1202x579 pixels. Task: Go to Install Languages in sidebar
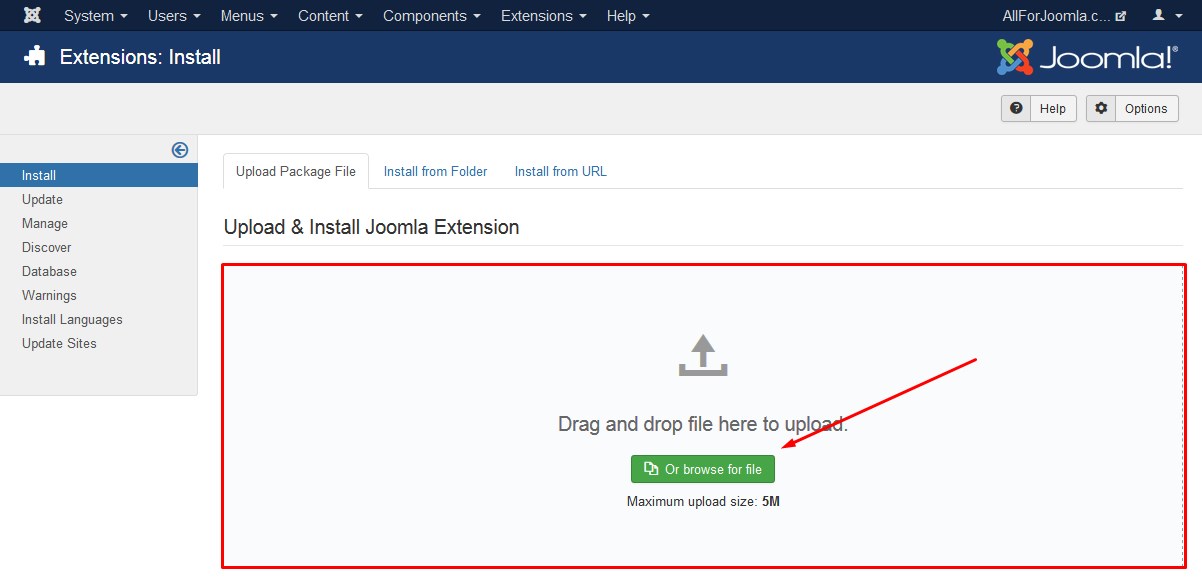tap(72, 319)
